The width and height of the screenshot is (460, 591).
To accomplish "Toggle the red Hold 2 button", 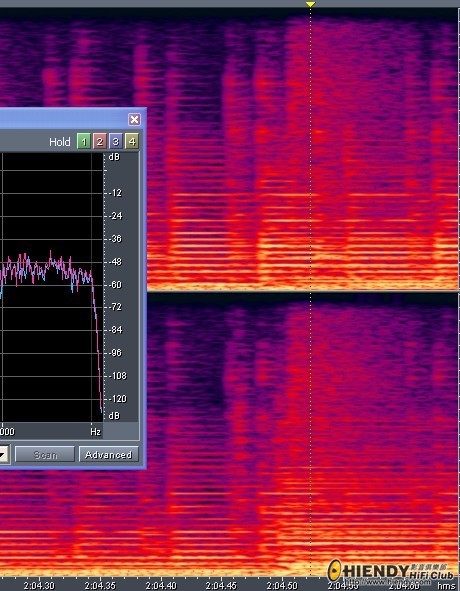I will (100, 142).
